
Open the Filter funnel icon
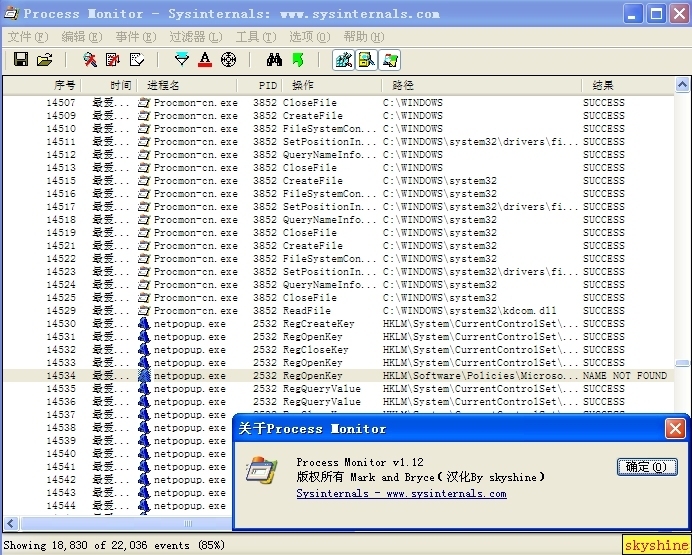[x=182, y=59]
